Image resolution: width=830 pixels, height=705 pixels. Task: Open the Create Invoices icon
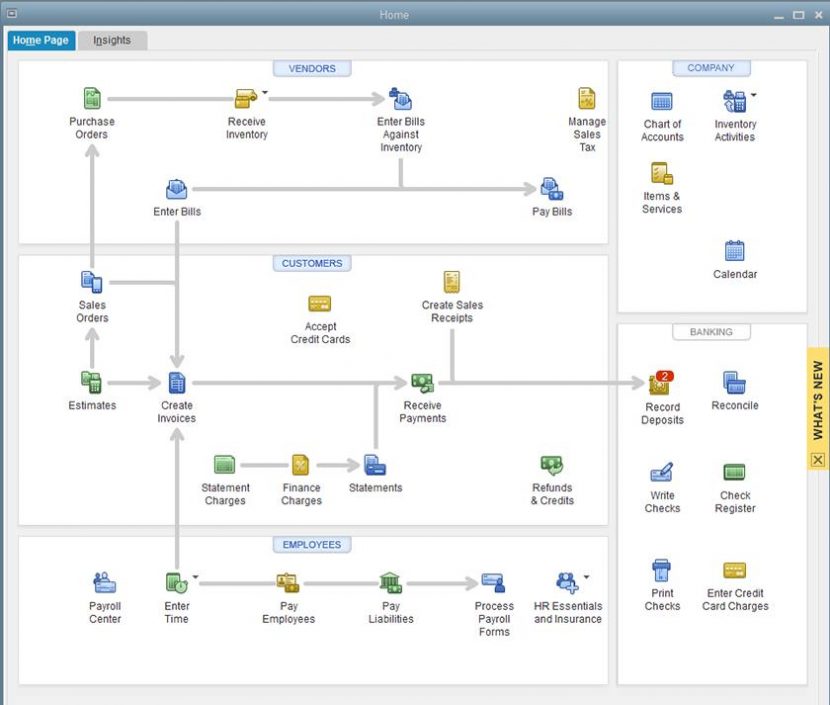(176, 381)
